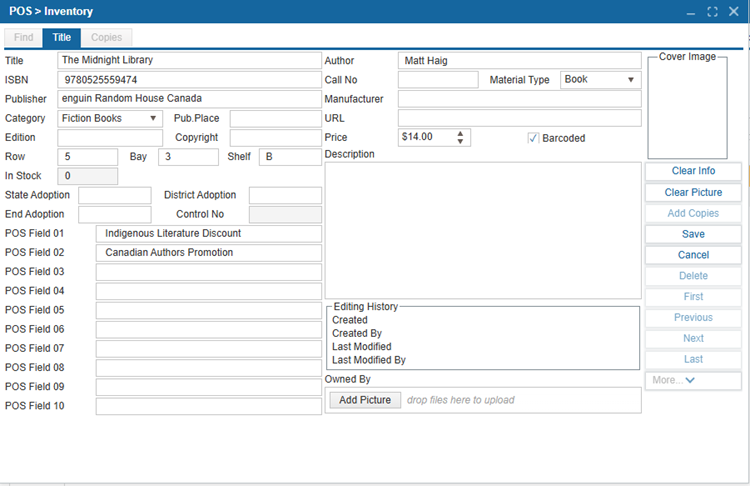Viewport: 750px width, 486px height.
Task: Click POS Field 04 input
Action: coord(209,291)
